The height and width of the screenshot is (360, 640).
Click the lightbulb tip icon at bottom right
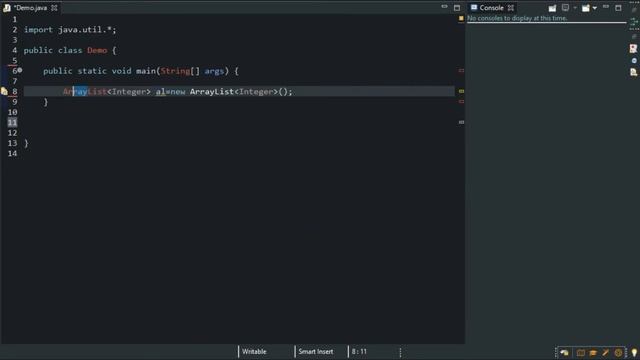coord(634,352)
